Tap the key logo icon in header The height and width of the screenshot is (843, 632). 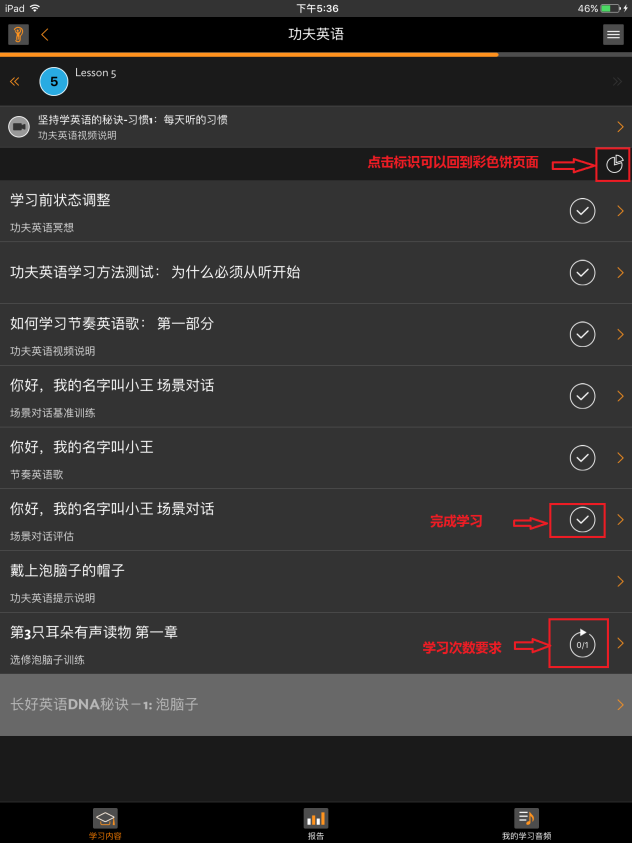18,35
